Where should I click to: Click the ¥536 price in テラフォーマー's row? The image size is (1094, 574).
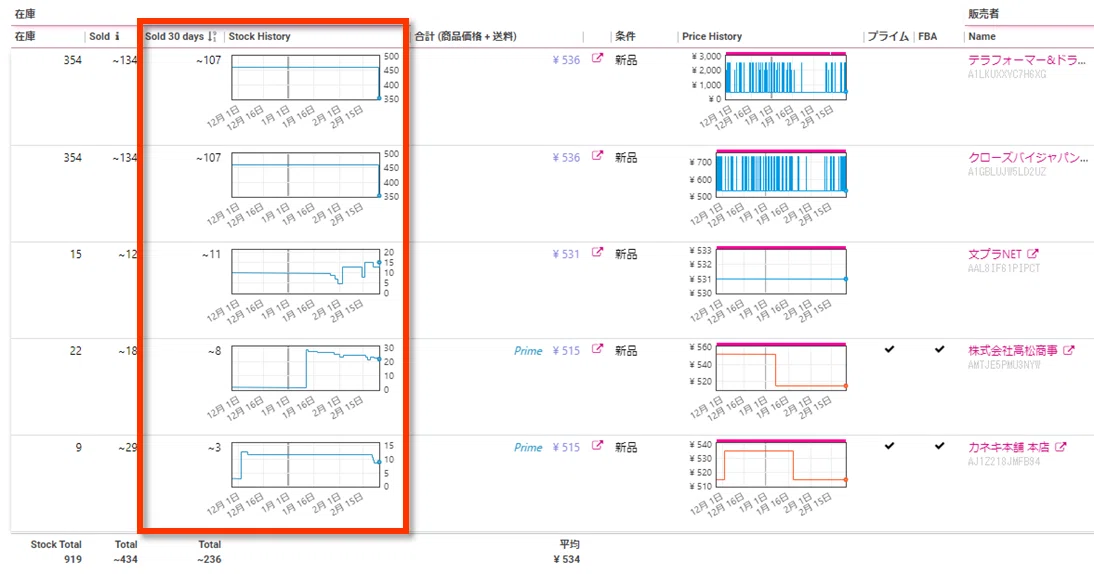coord(566,60)
